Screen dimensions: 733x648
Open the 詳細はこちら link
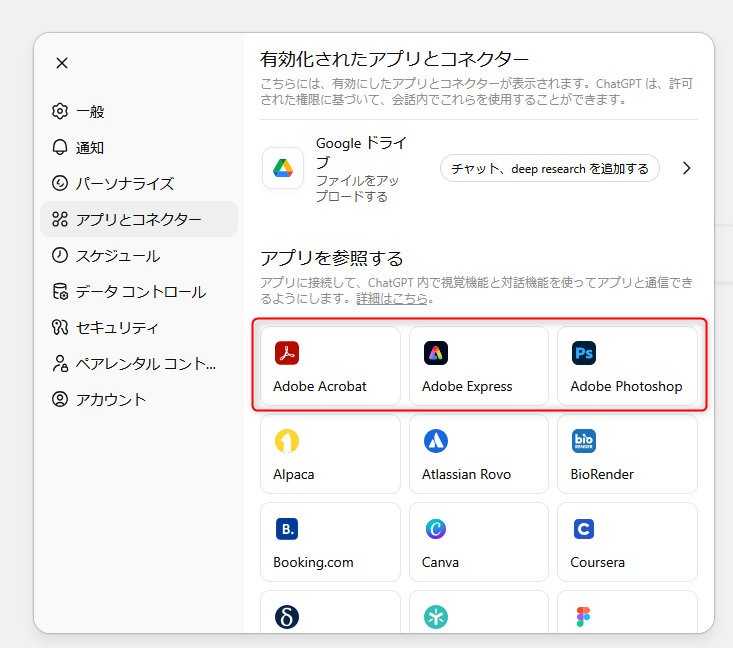394,299
